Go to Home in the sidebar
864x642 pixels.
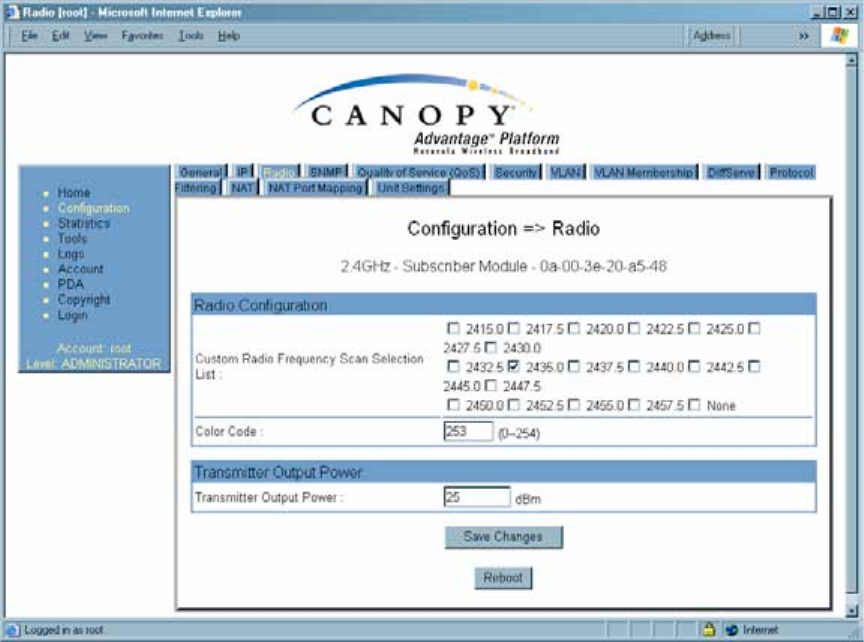74,193
